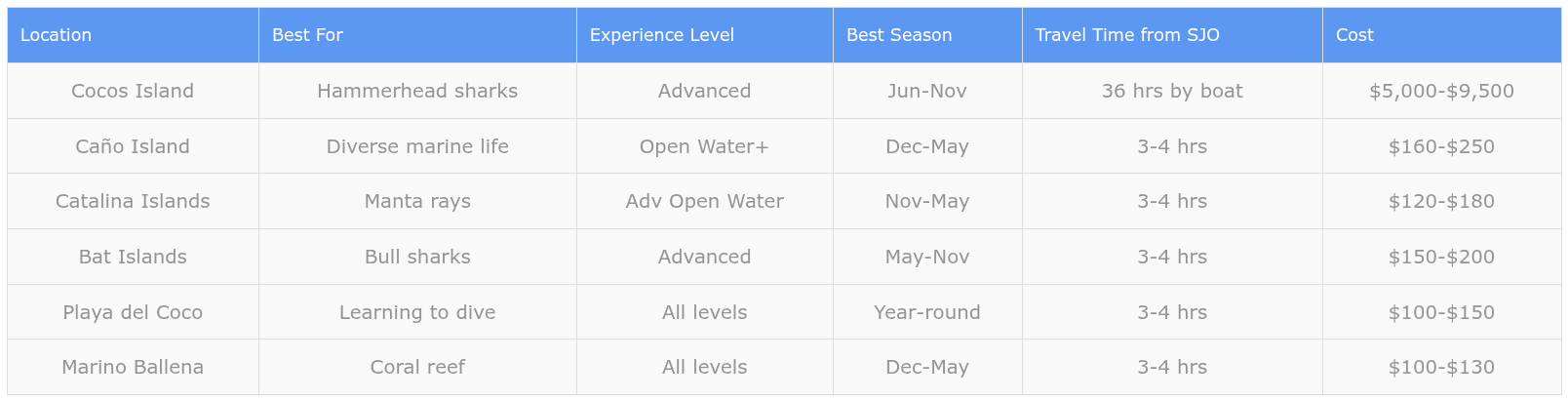
Task: Click the Year-round season cell
Action: (x=926, y=312)
